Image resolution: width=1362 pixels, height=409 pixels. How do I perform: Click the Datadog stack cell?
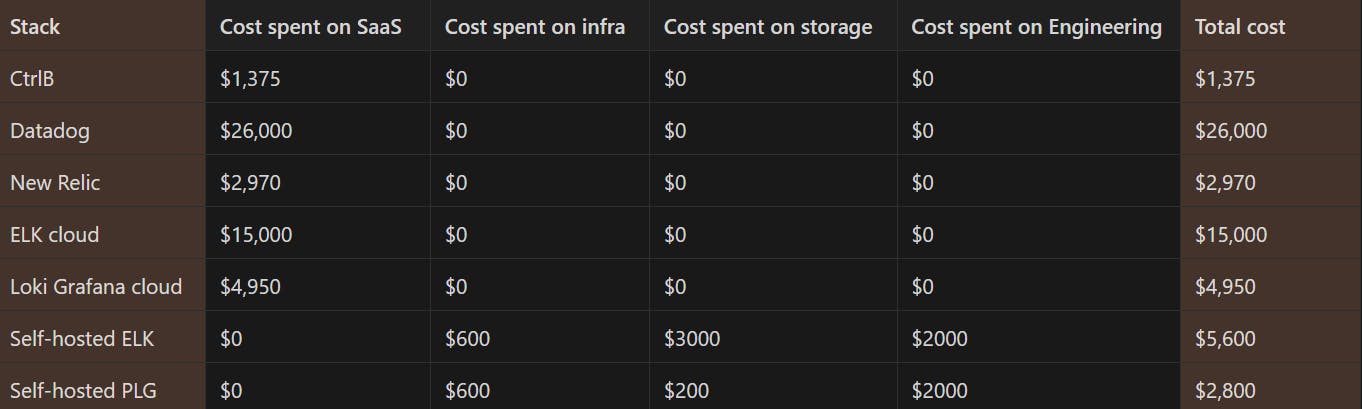(x=50, y=131)
